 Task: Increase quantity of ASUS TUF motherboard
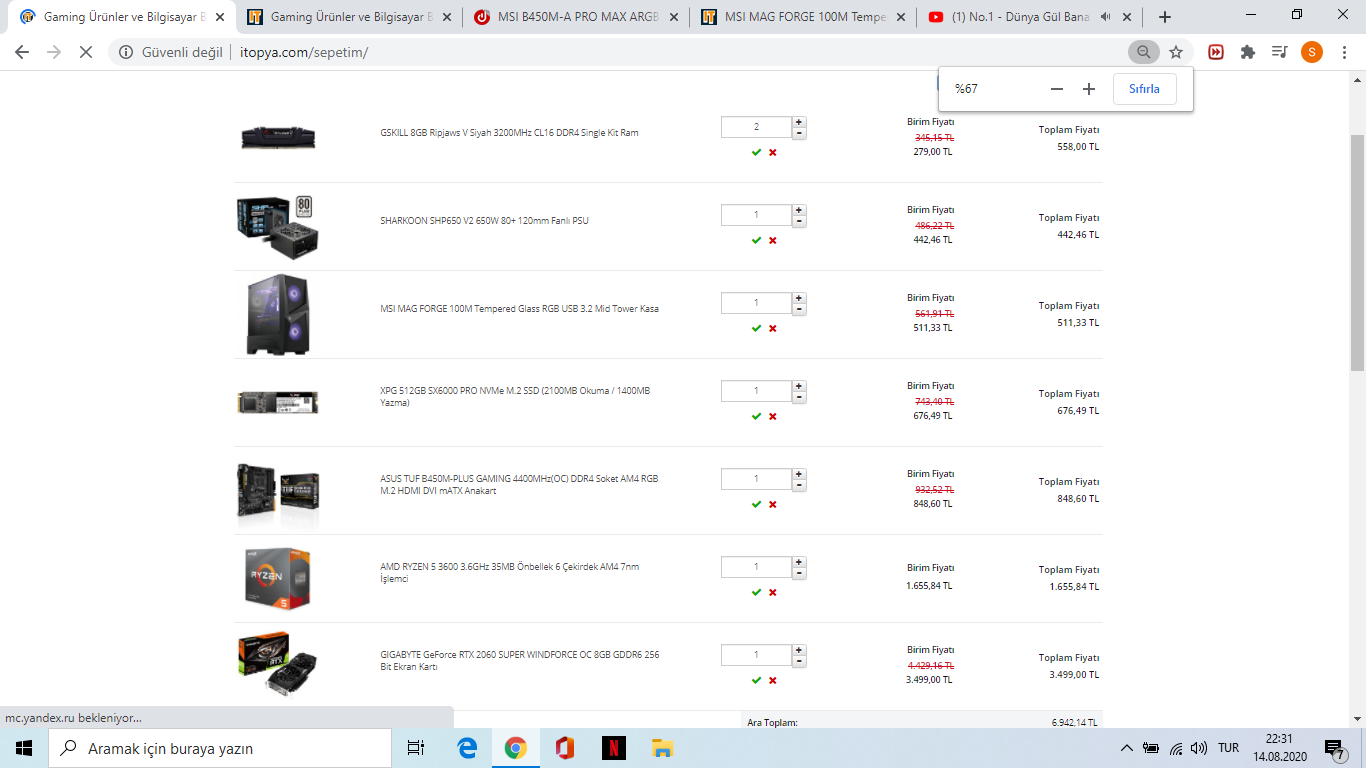pyautogui.click(x=799, y=474)
